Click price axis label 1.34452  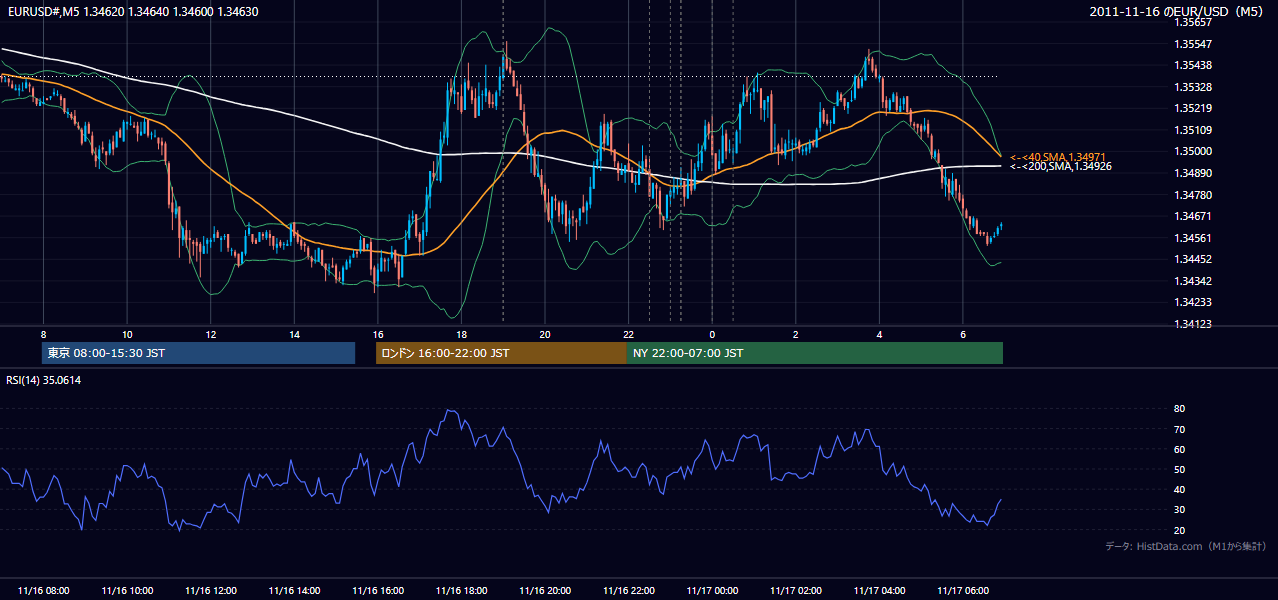pos(1193,260)
